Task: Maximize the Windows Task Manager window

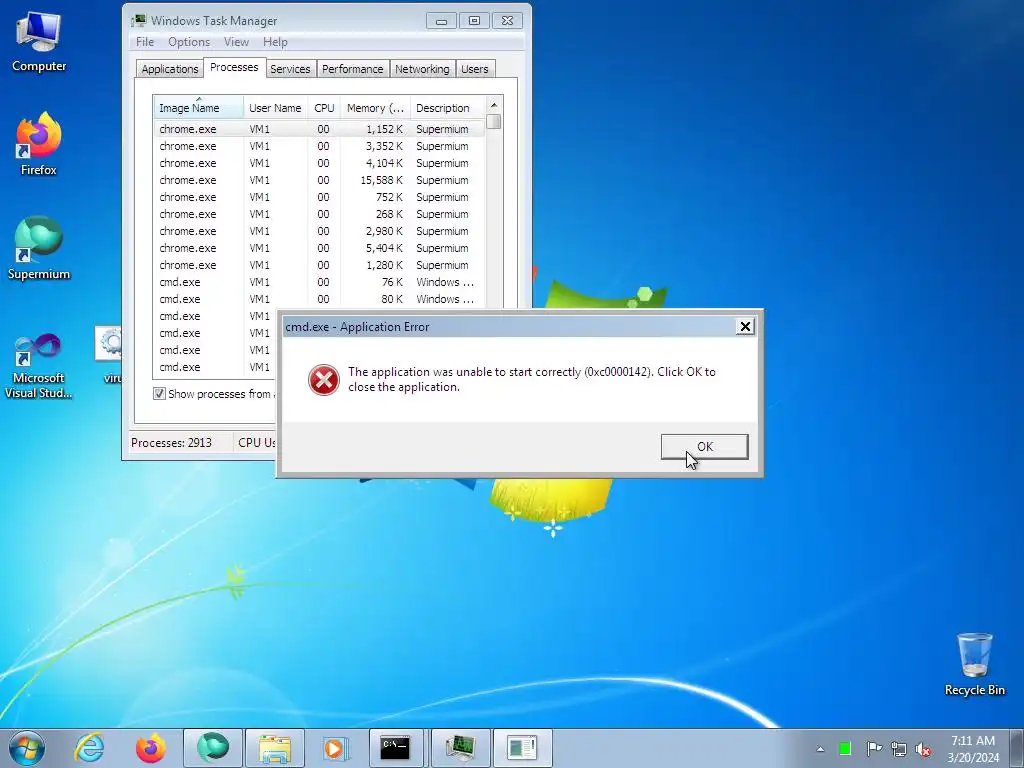Action: pos(475,21)
